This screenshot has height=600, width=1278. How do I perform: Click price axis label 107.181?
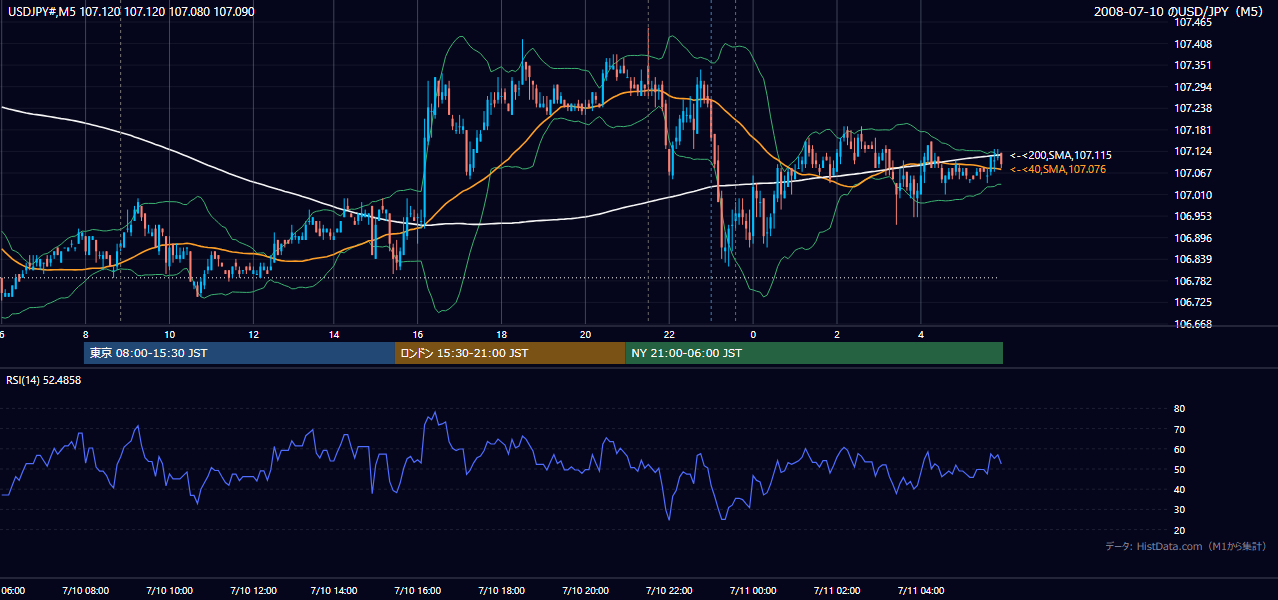1192,130
